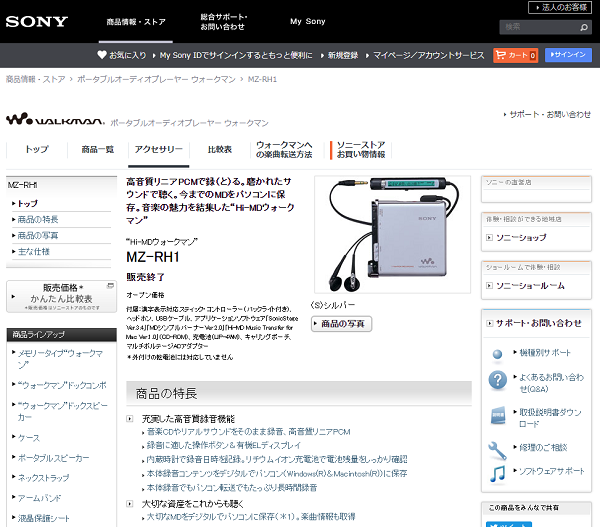Click the サポート・お問い合わせ box arrow icon
The width and height of the screenshot is (600, 527).
(x=489, y=323)
